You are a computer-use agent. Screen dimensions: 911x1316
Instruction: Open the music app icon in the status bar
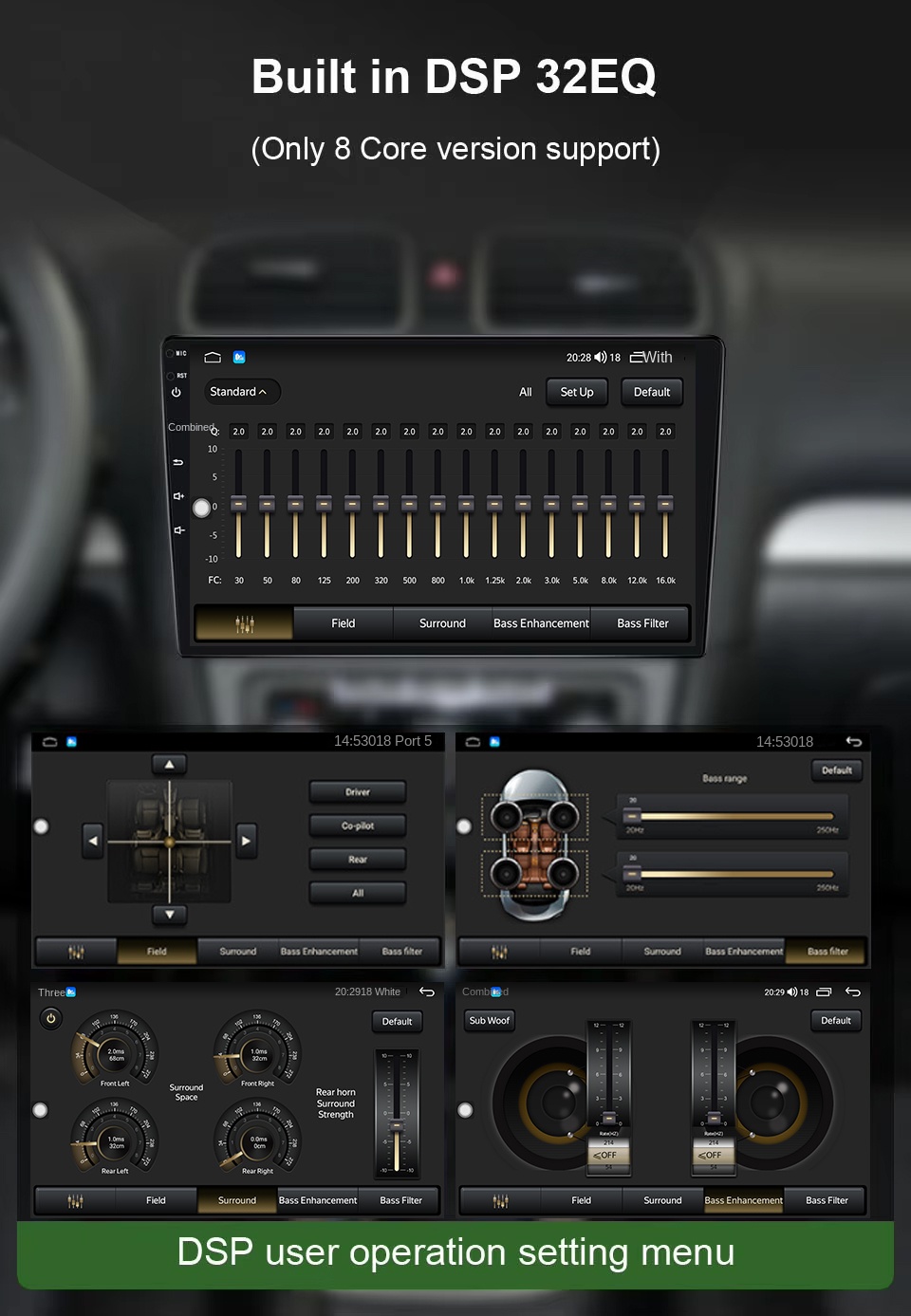tap(238, 357)
